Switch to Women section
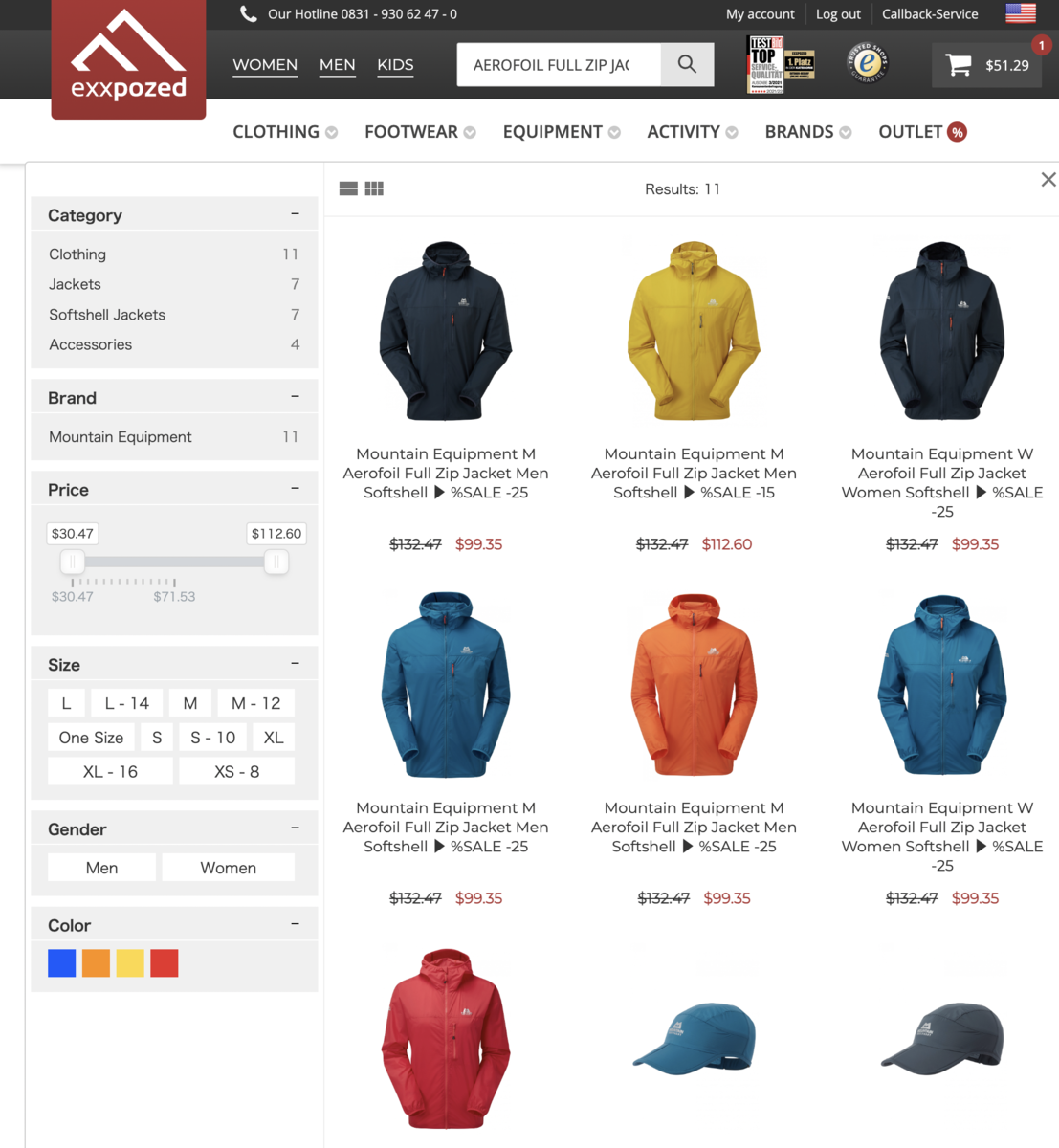 coord(265,65)
